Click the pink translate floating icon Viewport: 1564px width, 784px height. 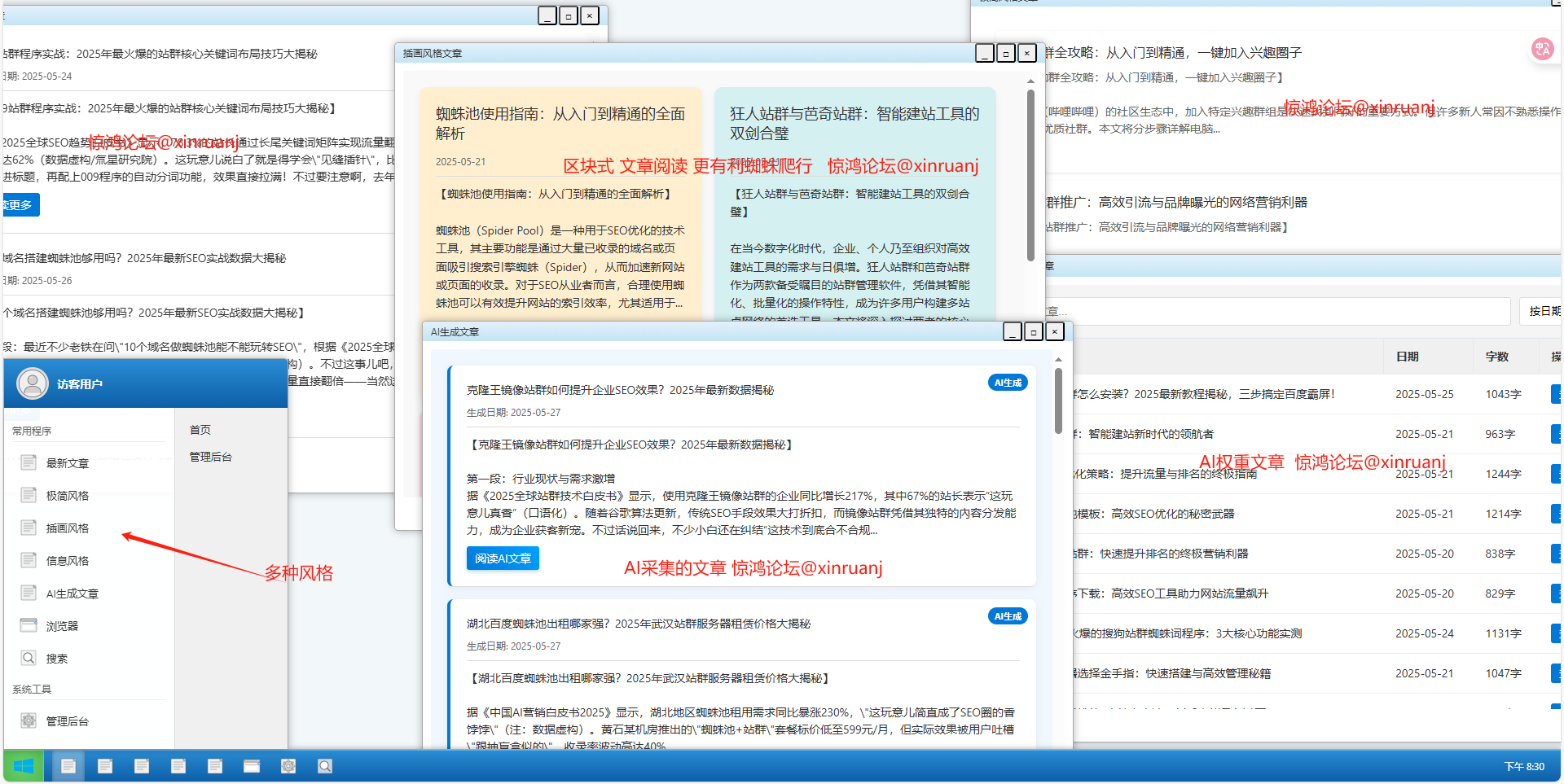pos(1542,49)
